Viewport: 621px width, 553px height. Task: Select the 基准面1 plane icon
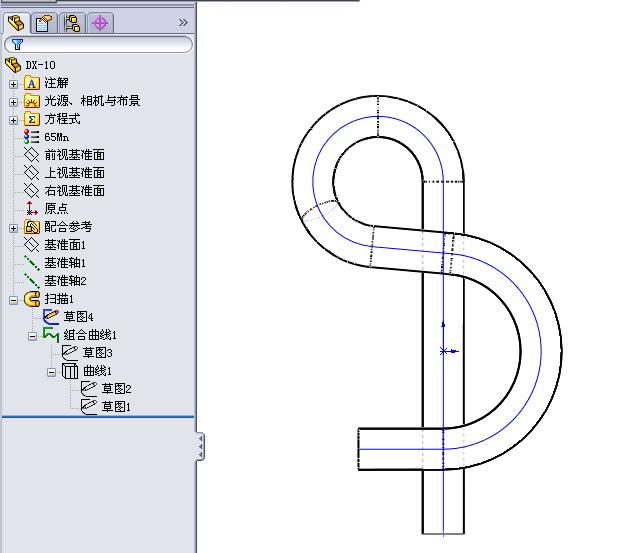click(32, 245)
